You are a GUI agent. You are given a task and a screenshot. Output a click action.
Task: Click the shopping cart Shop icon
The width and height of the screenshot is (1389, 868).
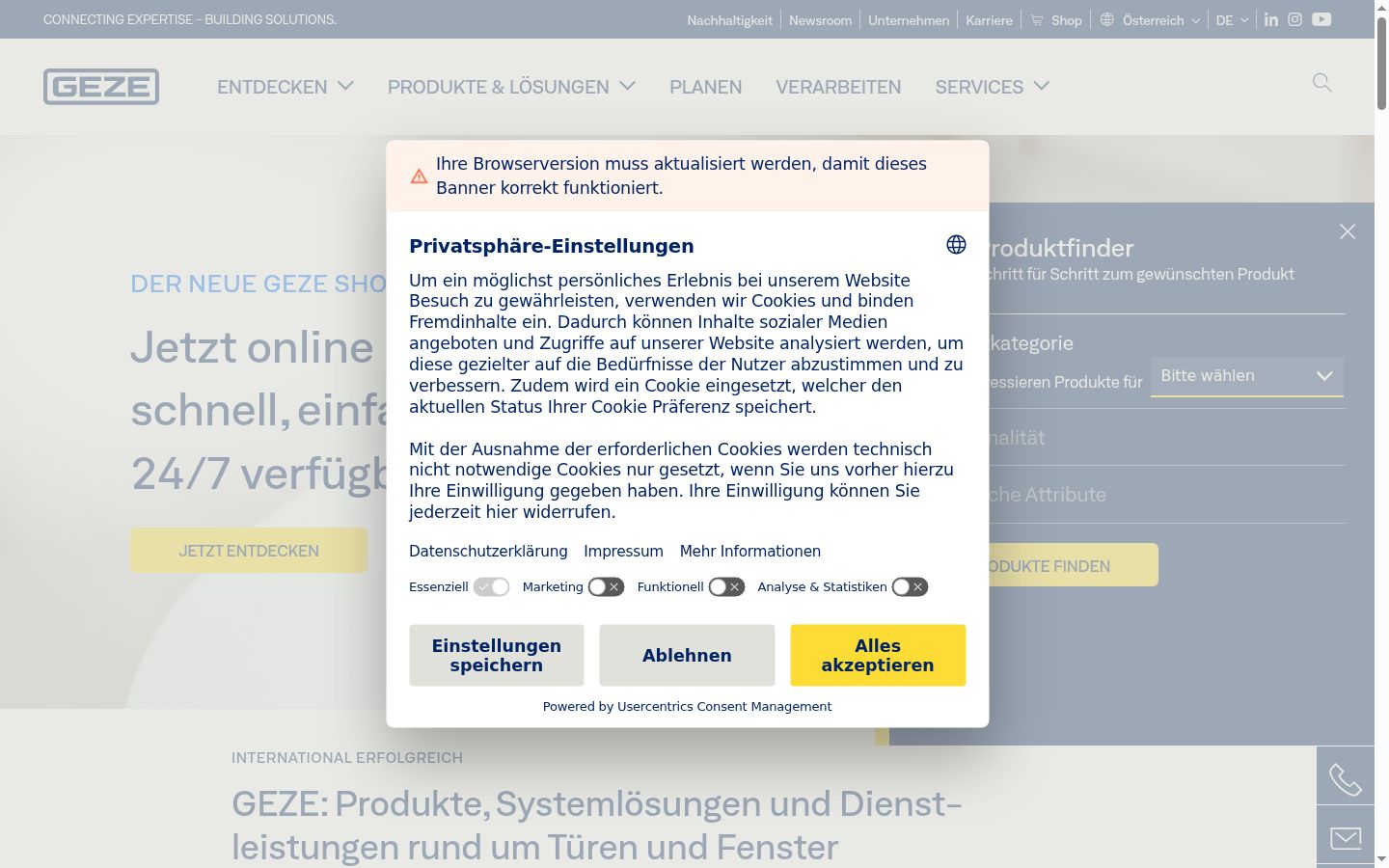1037,20
